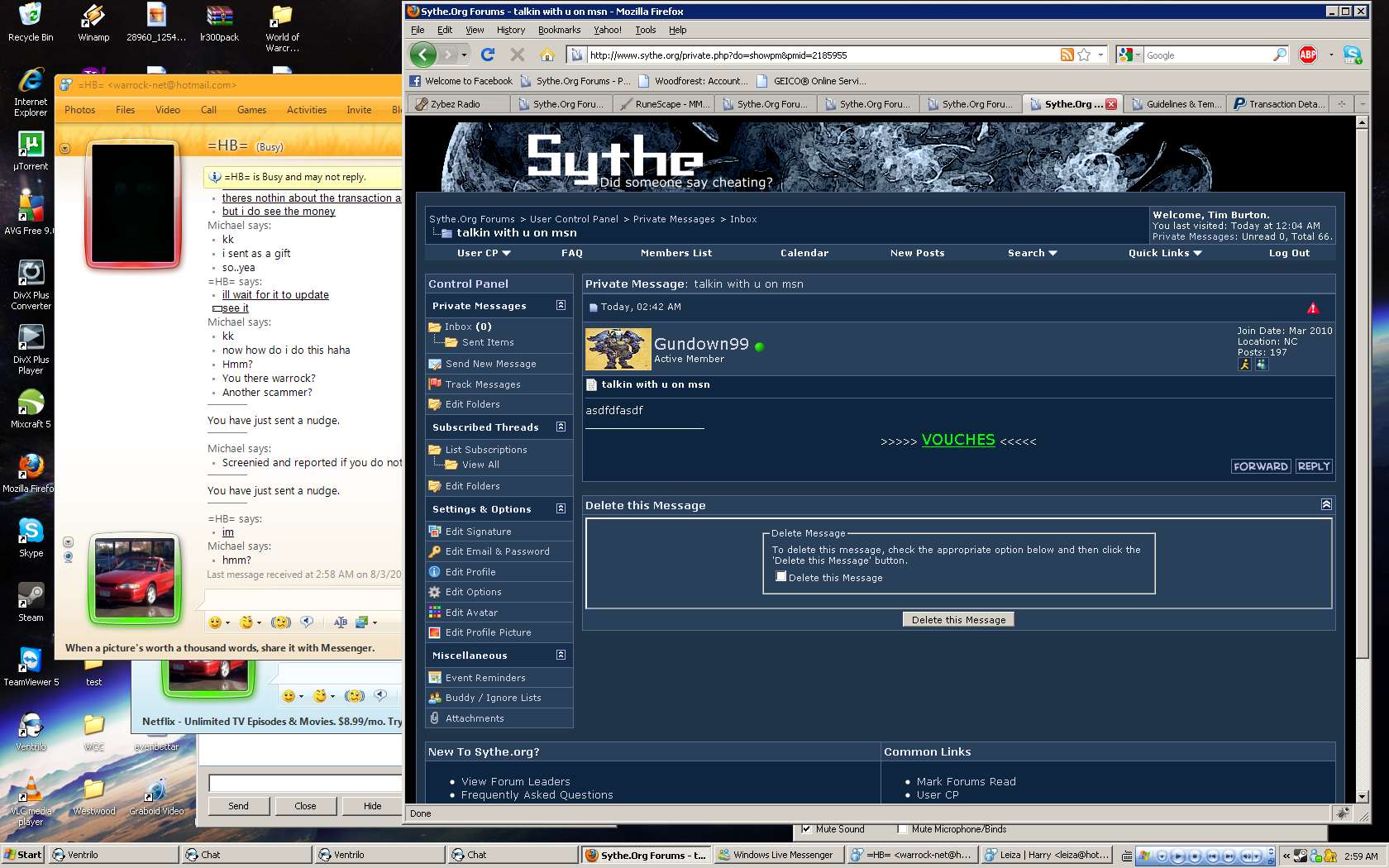The image size is (1389, 868).
Task: Click the Firefox Back arrow button
Action: click(x=423, y=55)
